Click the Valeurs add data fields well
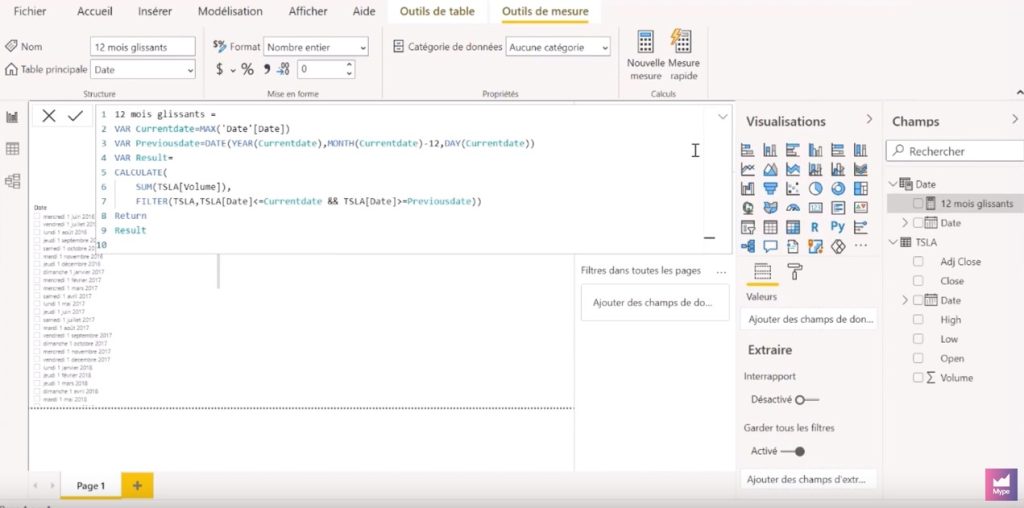Image resolution: width=1024 pixels, height=508 pixels. tap(810, 319)
